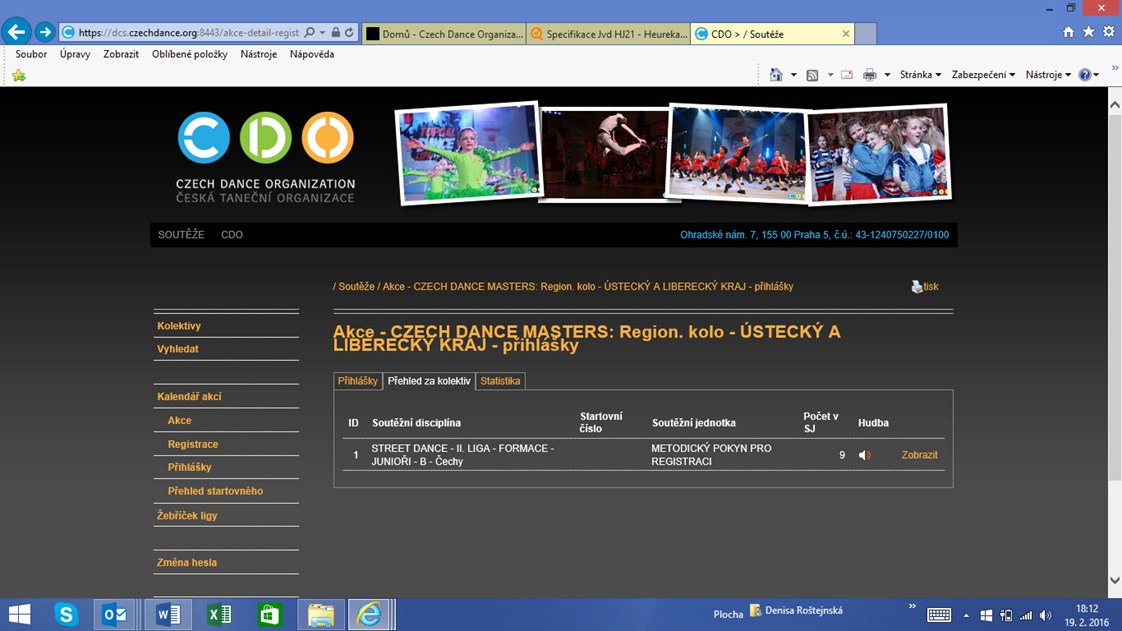Open the Zabezpečení dropdown menu

[x=983, y=75]
